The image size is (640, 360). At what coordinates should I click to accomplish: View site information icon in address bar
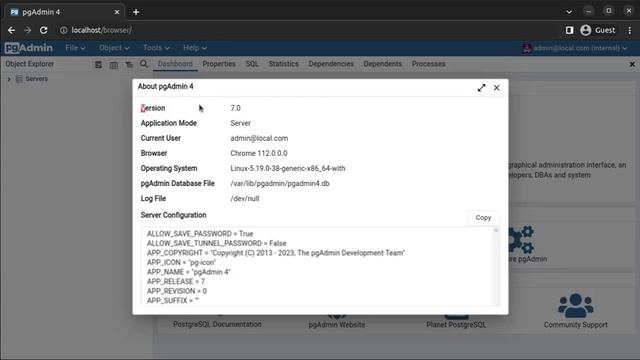point(64,30)
